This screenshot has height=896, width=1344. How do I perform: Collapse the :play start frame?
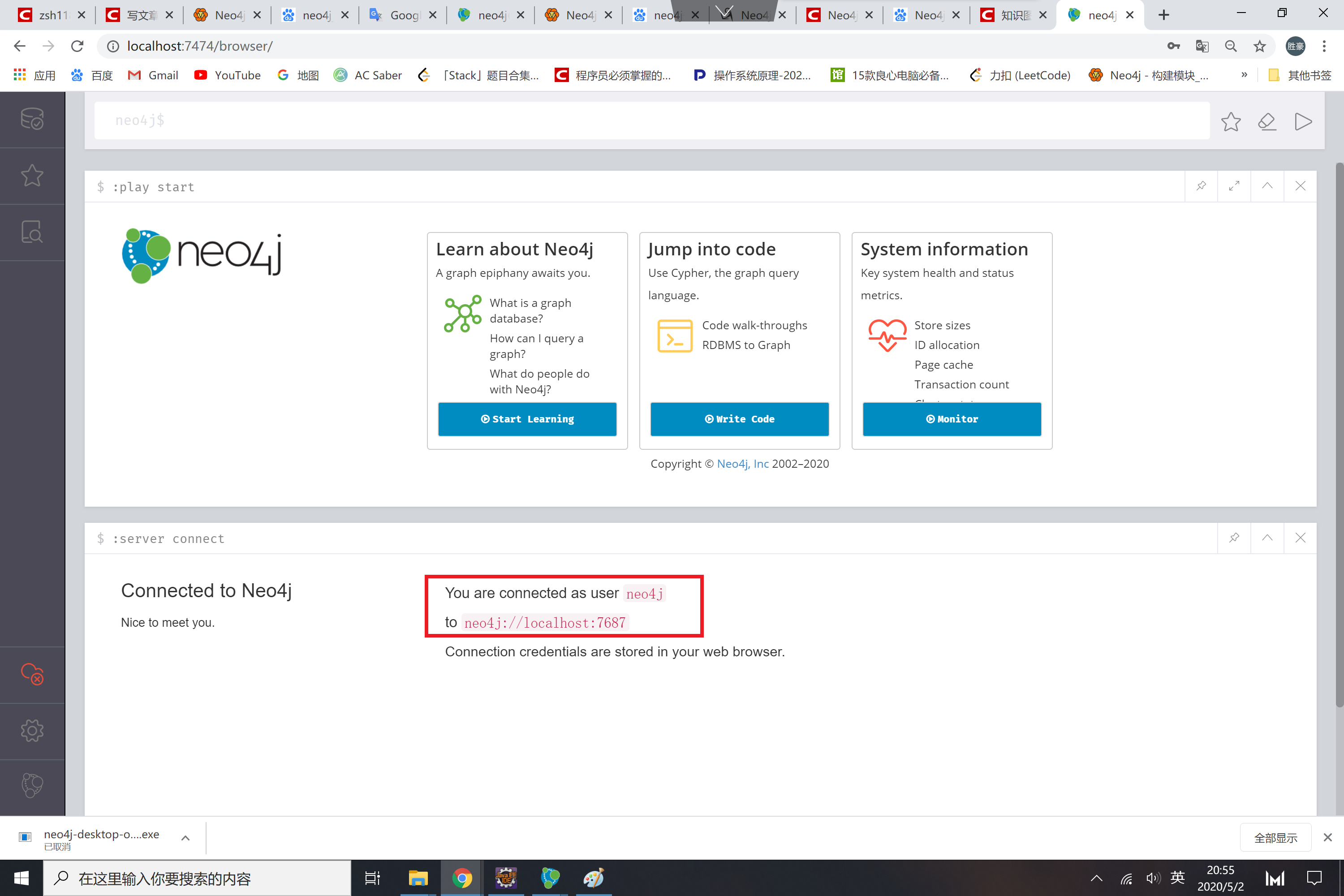1267,186
